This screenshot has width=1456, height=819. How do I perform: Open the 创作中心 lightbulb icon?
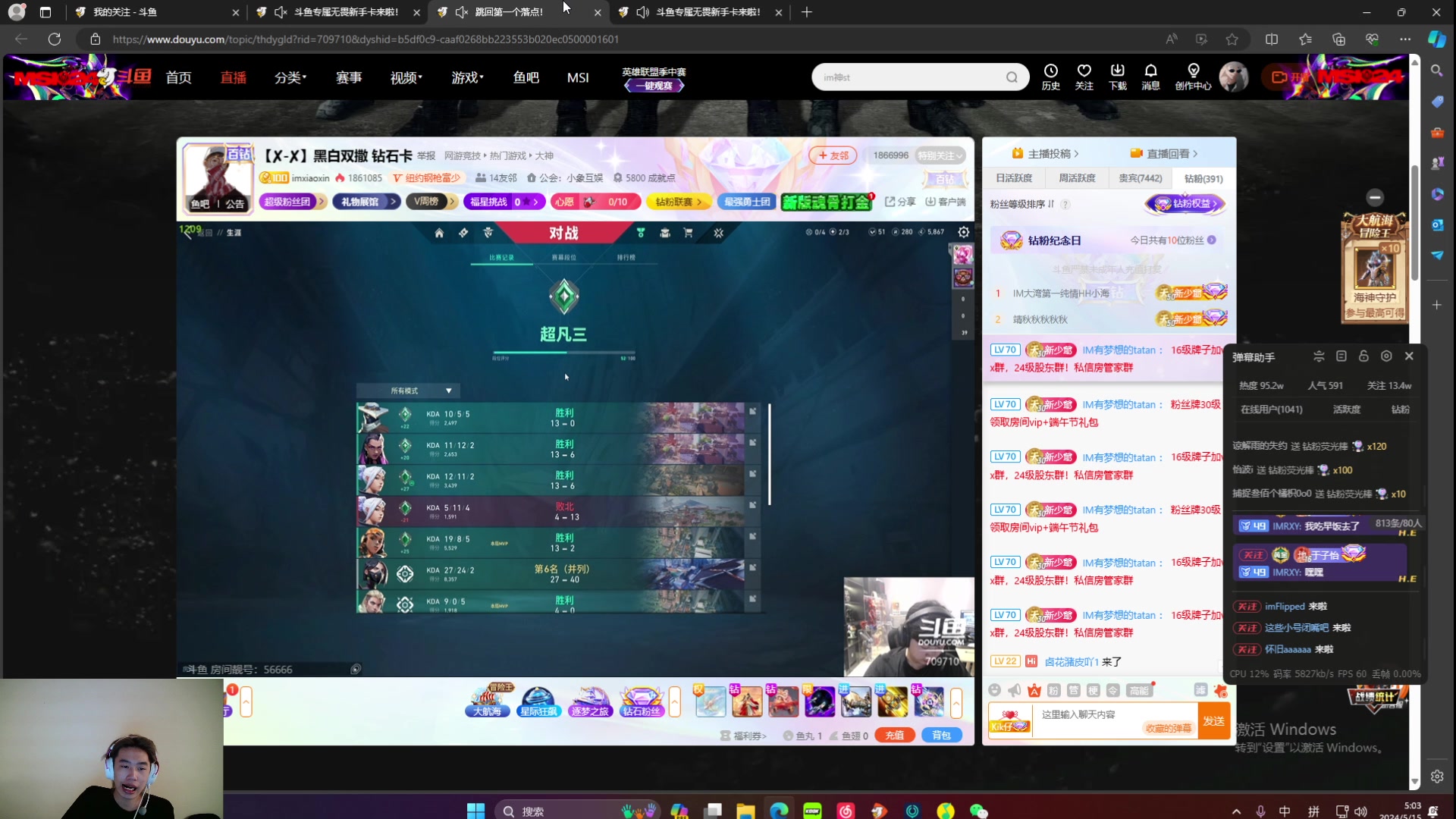click(1193, 77)
